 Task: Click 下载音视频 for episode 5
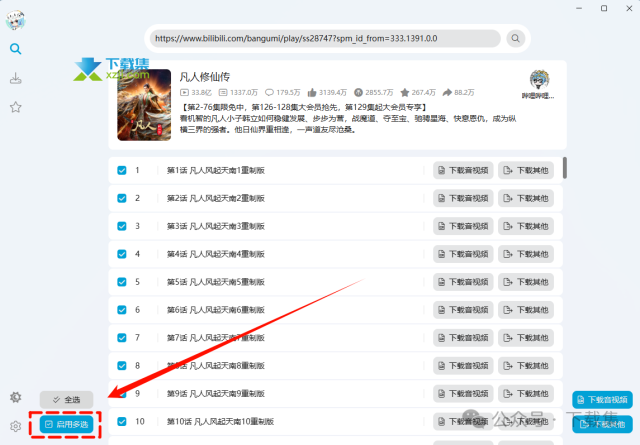[x=463, y=282]
